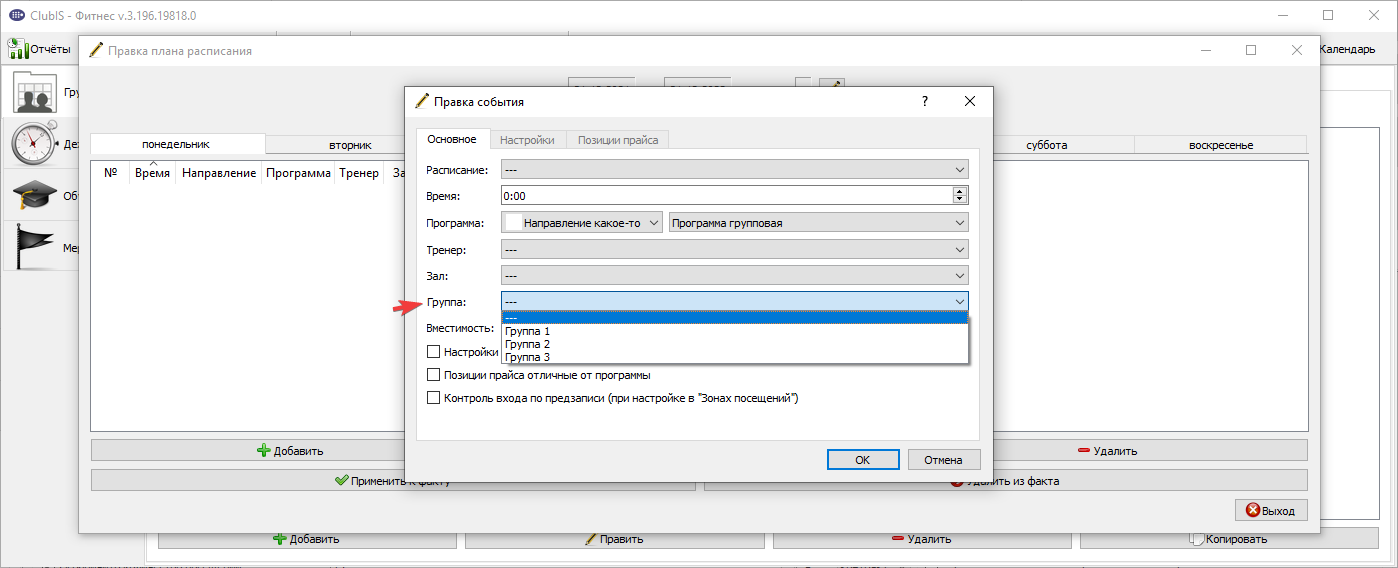The height and width of the screenshot is (568, 1398).
Task: Open the Направление какое-то dropdown
Action: pyautogui.click(x=583, y=222)
